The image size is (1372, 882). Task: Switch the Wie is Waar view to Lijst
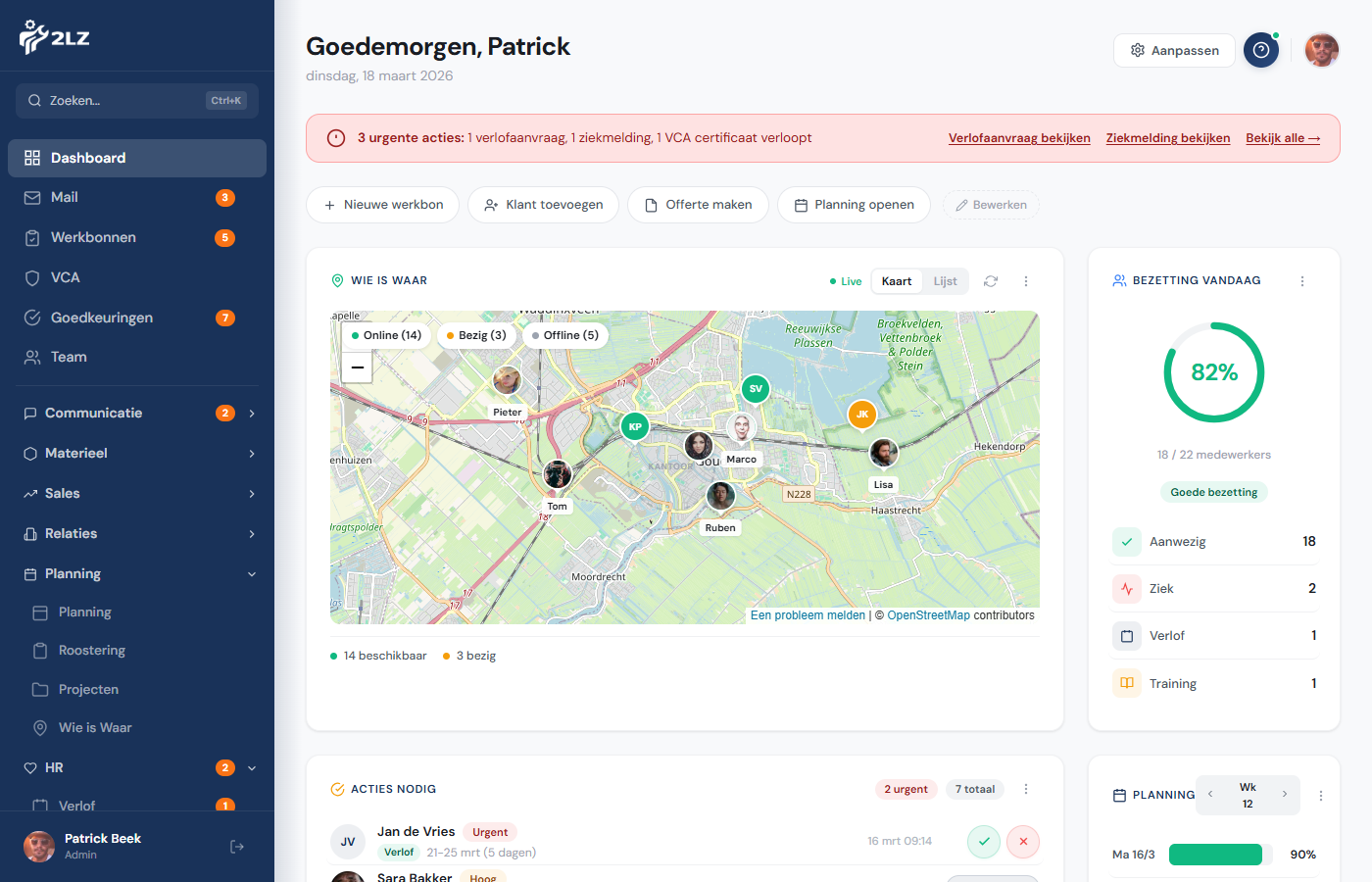944,281
